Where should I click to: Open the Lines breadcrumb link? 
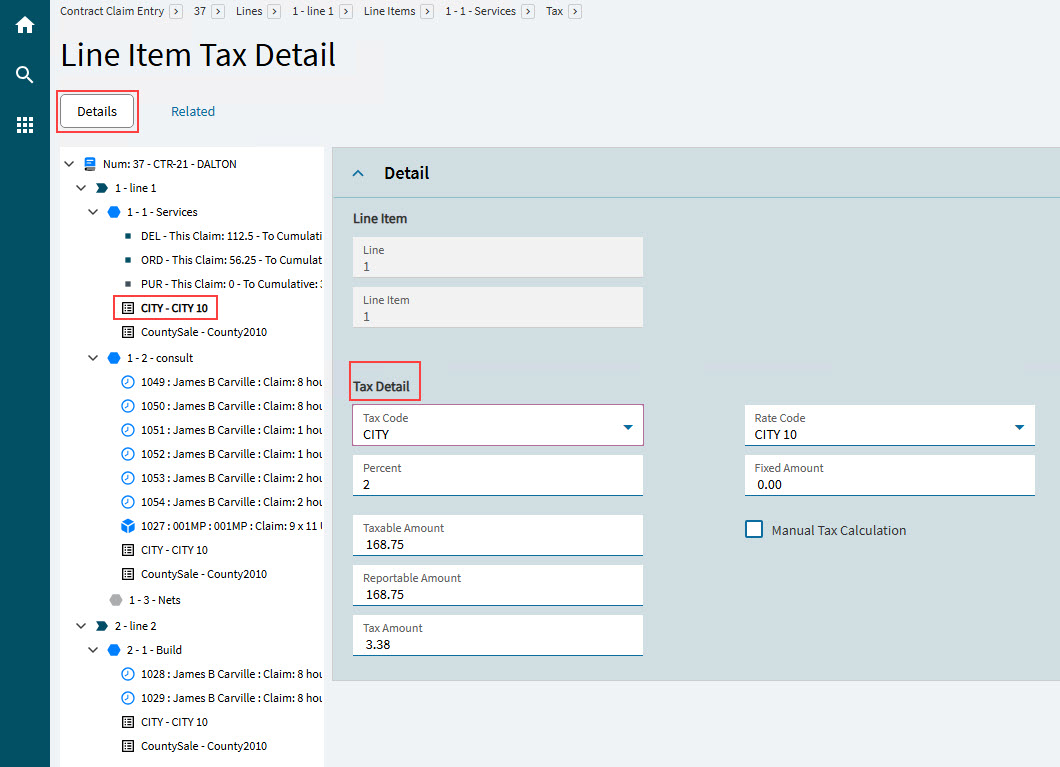point(249,11)
